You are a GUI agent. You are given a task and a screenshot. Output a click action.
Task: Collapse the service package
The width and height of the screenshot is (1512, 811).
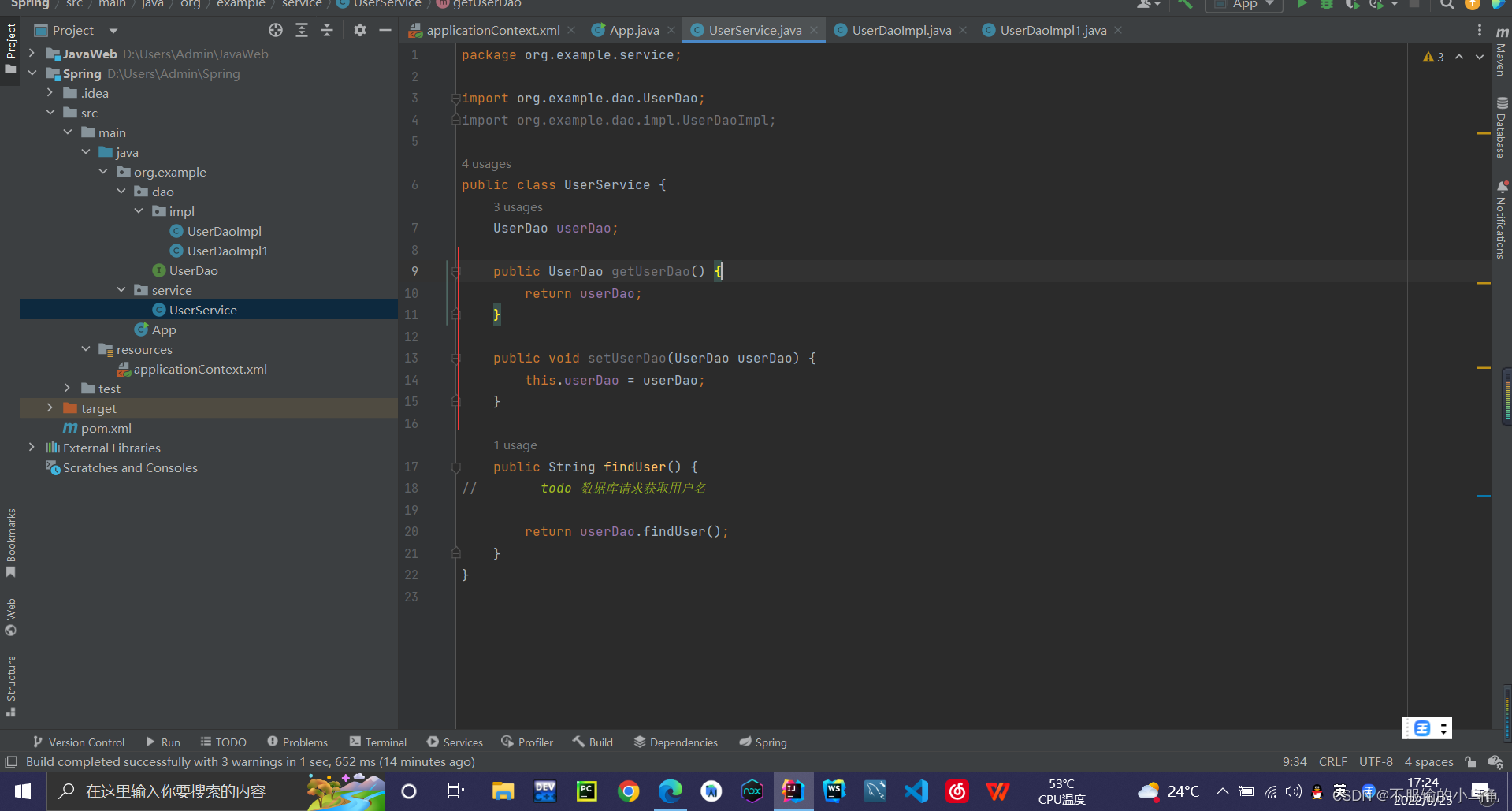tap(121, 290)
